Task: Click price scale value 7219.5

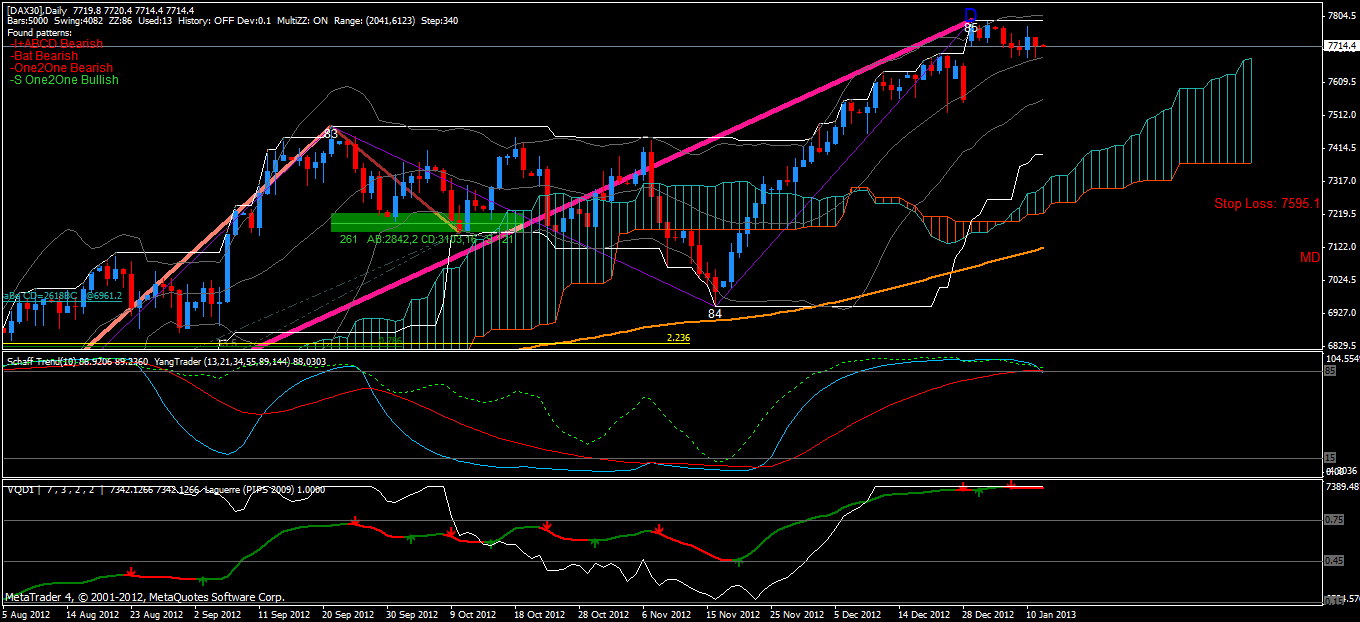Action: [1341, 214]
